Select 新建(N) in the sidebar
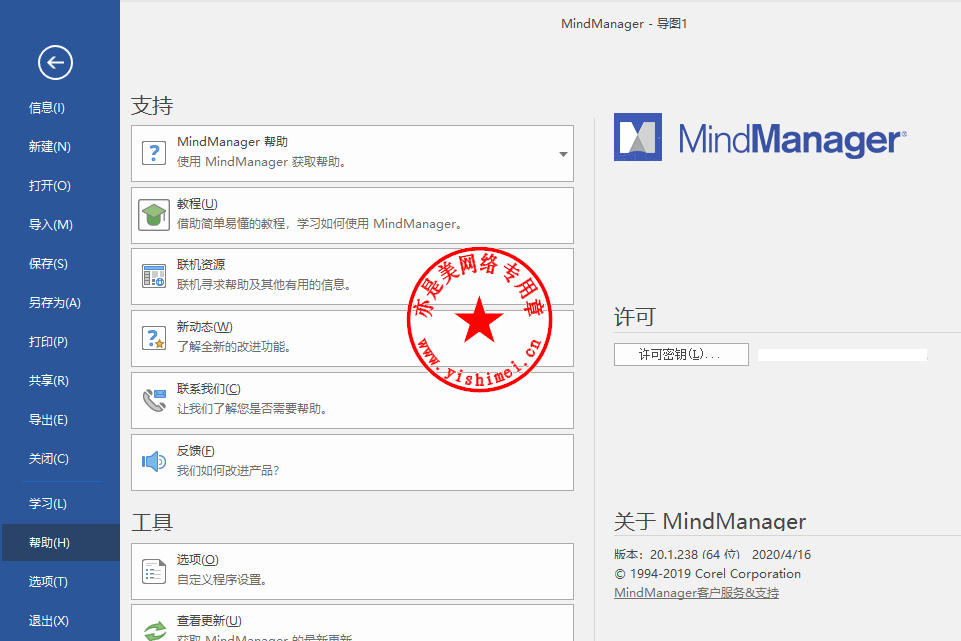 (49, 147)
